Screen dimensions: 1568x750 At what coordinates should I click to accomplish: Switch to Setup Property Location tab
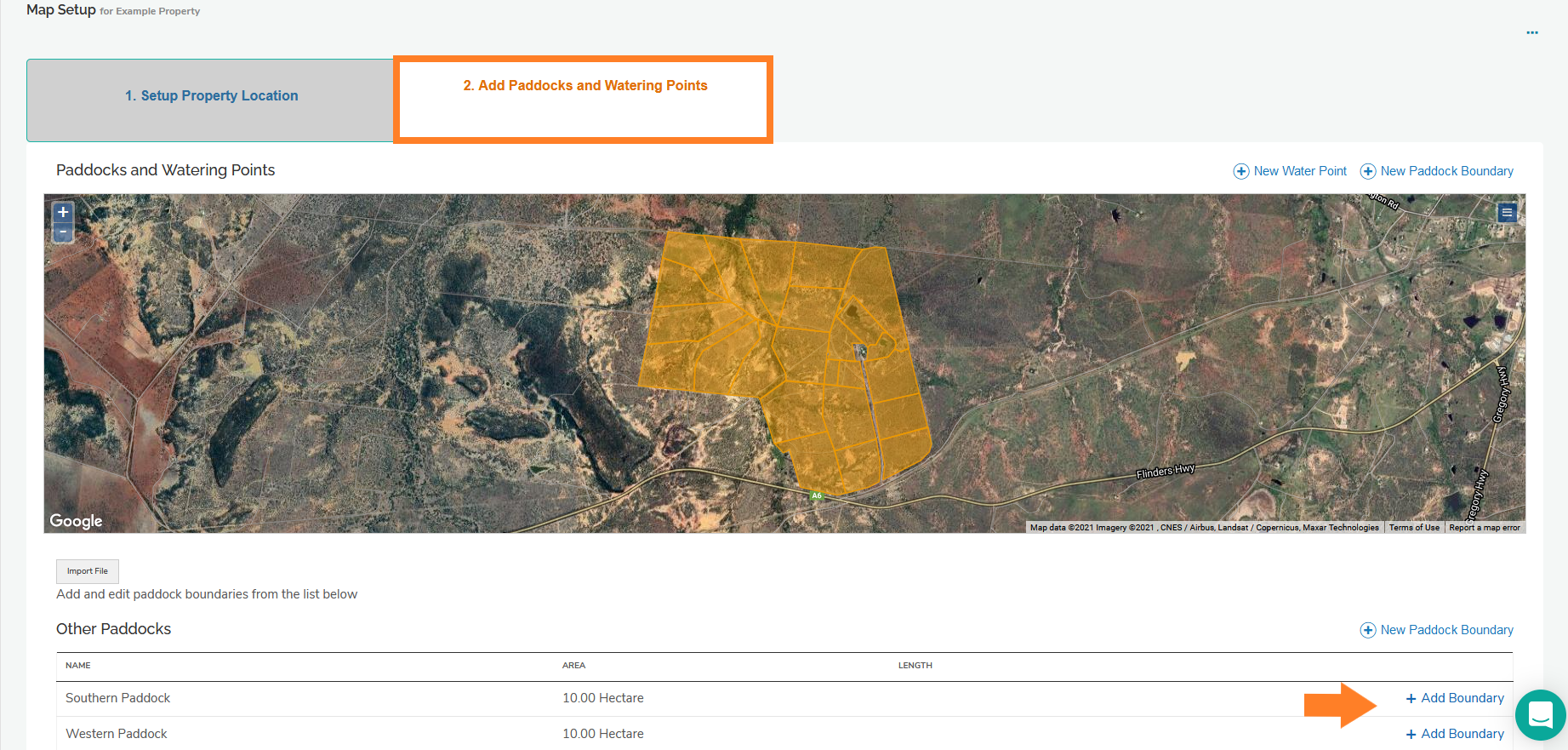click(x=211, y=96)
